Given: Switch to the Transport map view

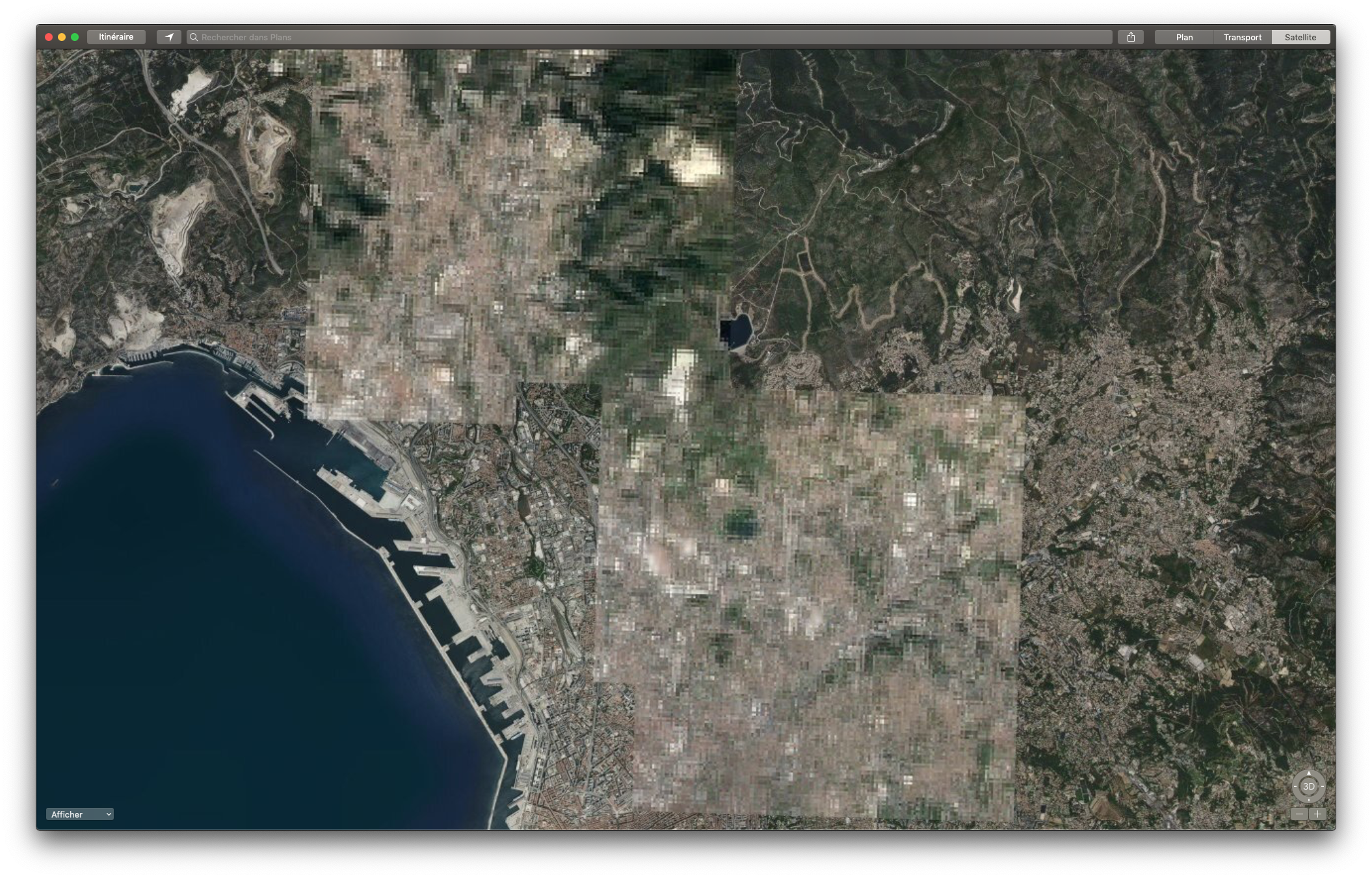Looking at the screenshot, I should (x=1242, y=37).
